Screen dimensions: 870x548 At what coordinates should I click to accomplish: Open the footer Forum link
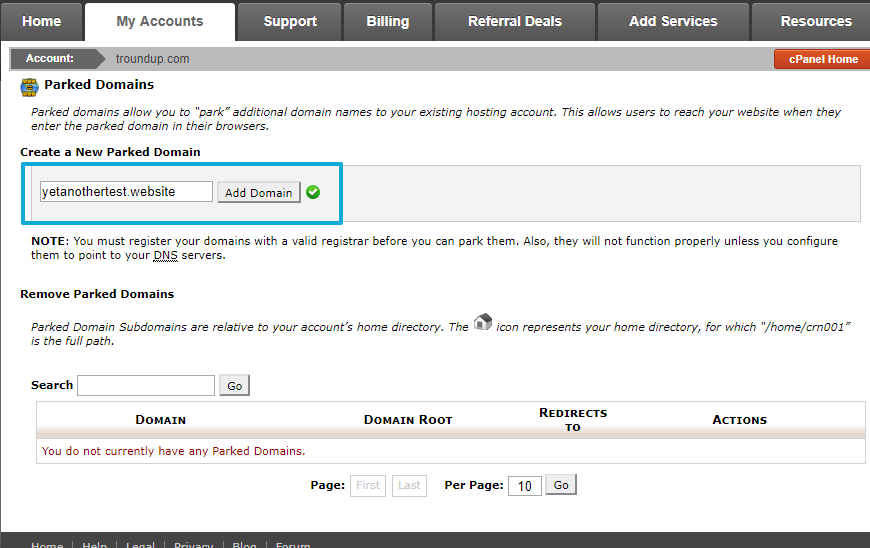[293, 545]
